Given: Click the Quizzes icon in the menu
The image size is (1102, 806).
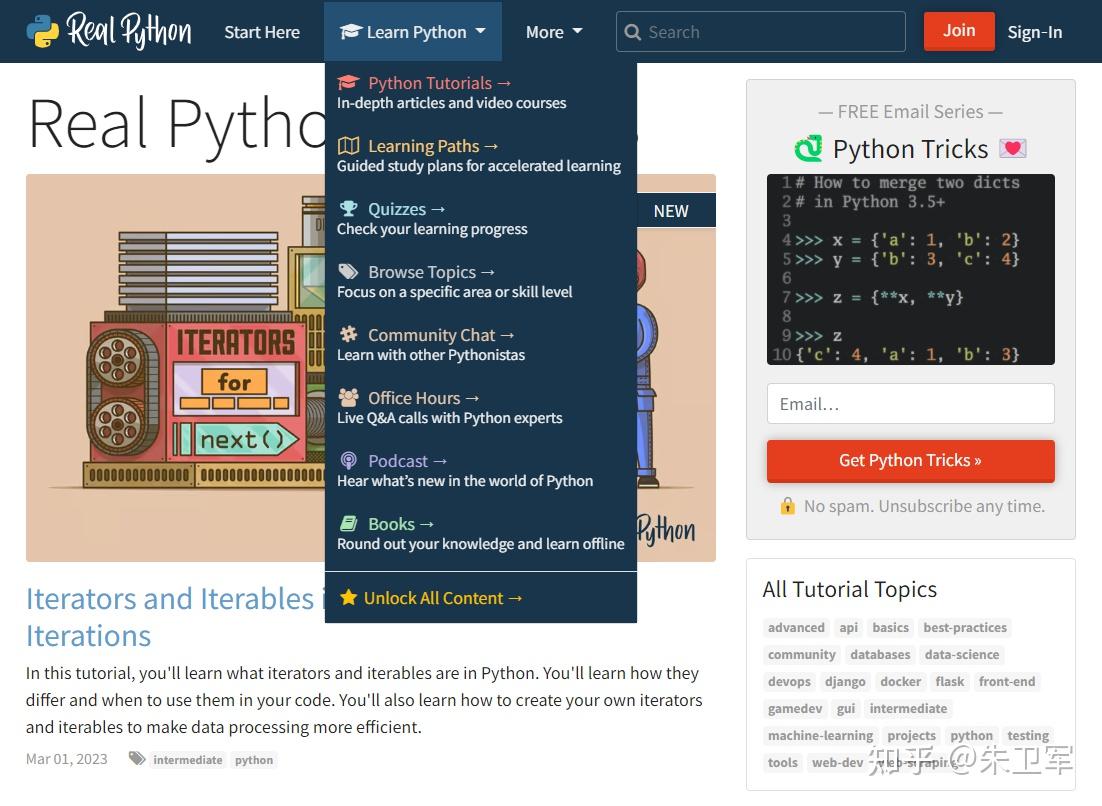Looking at the screenshot, I should (x=350, y=208).
